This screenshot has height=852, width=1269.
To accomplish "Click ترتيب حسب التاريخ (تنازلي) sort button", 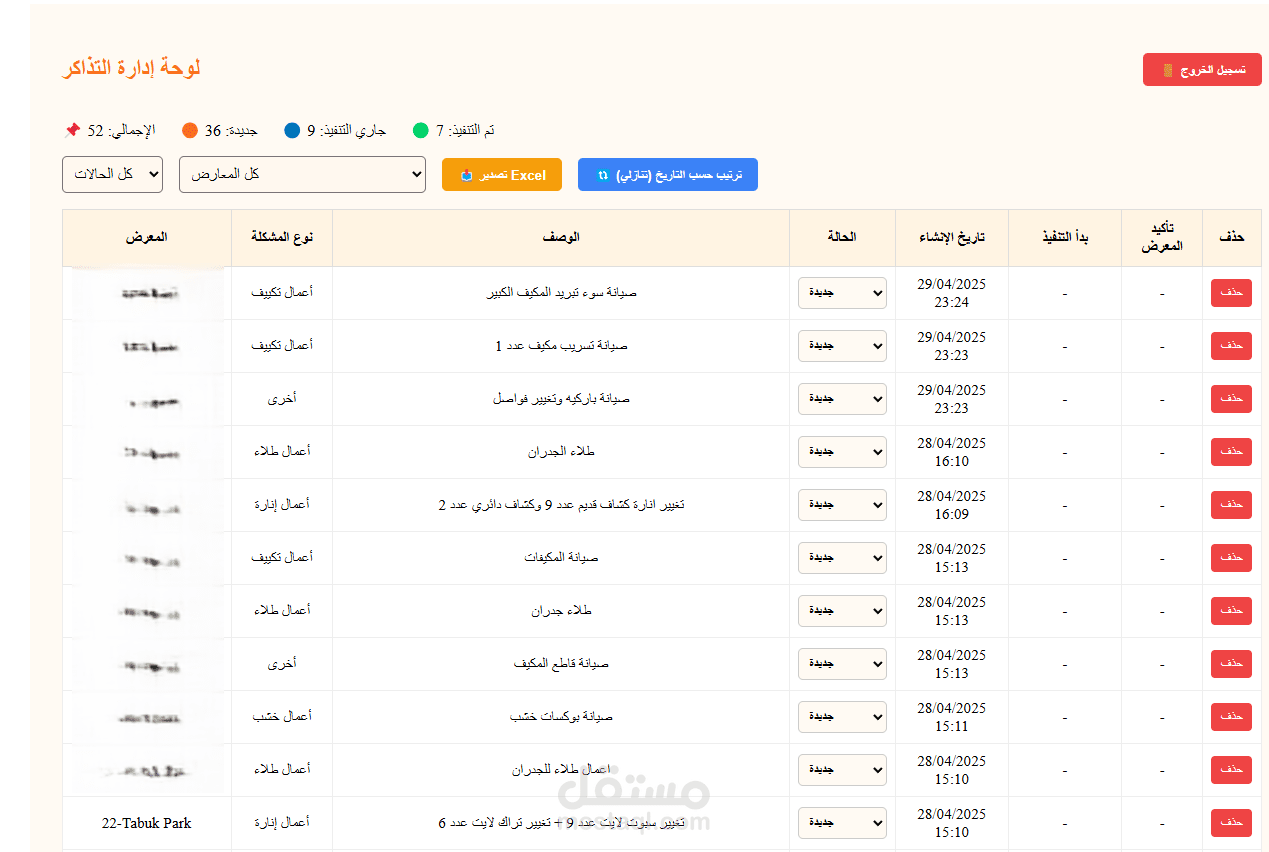I will [668, 175].
